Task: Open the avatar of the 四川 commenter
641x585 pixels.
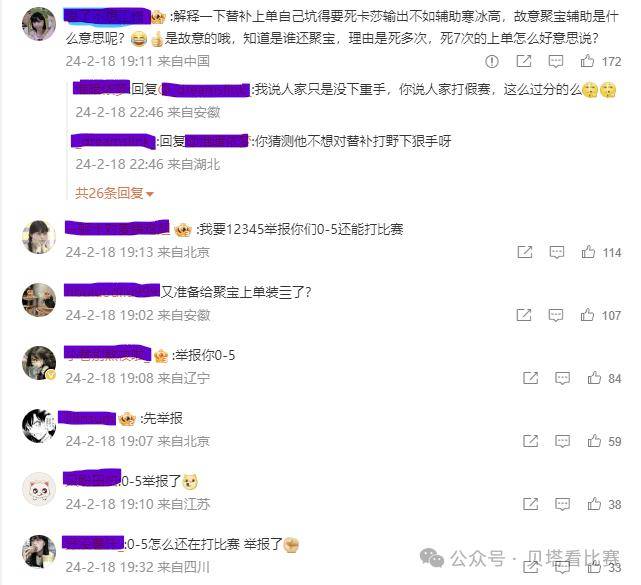Action: [x=39, y=551]
